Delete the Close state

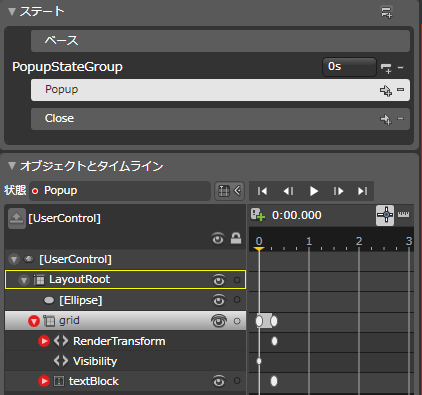pyautogui.click(x=401, y=118)
